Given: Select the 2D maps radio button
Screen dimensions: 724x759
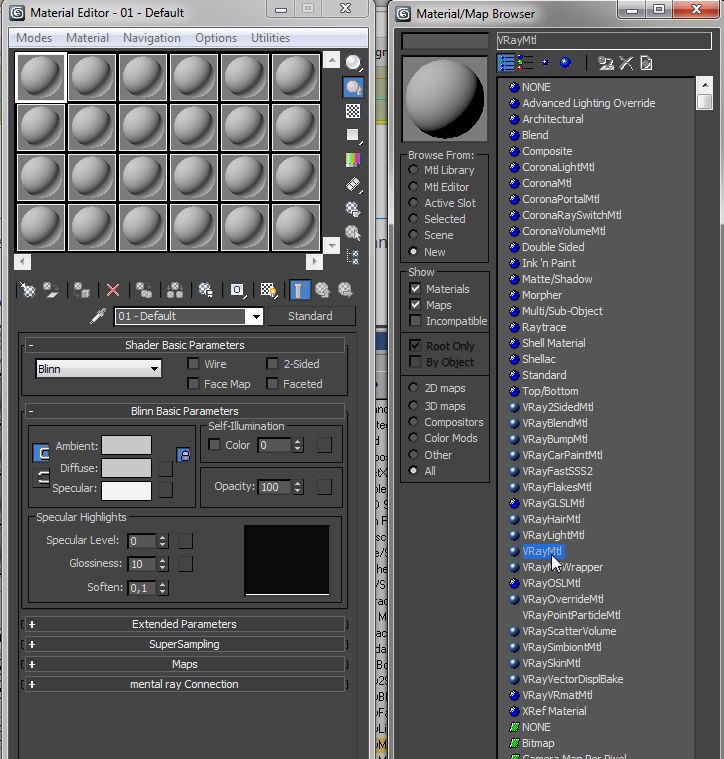Looking at the screenshot, I should coord(413,388).
